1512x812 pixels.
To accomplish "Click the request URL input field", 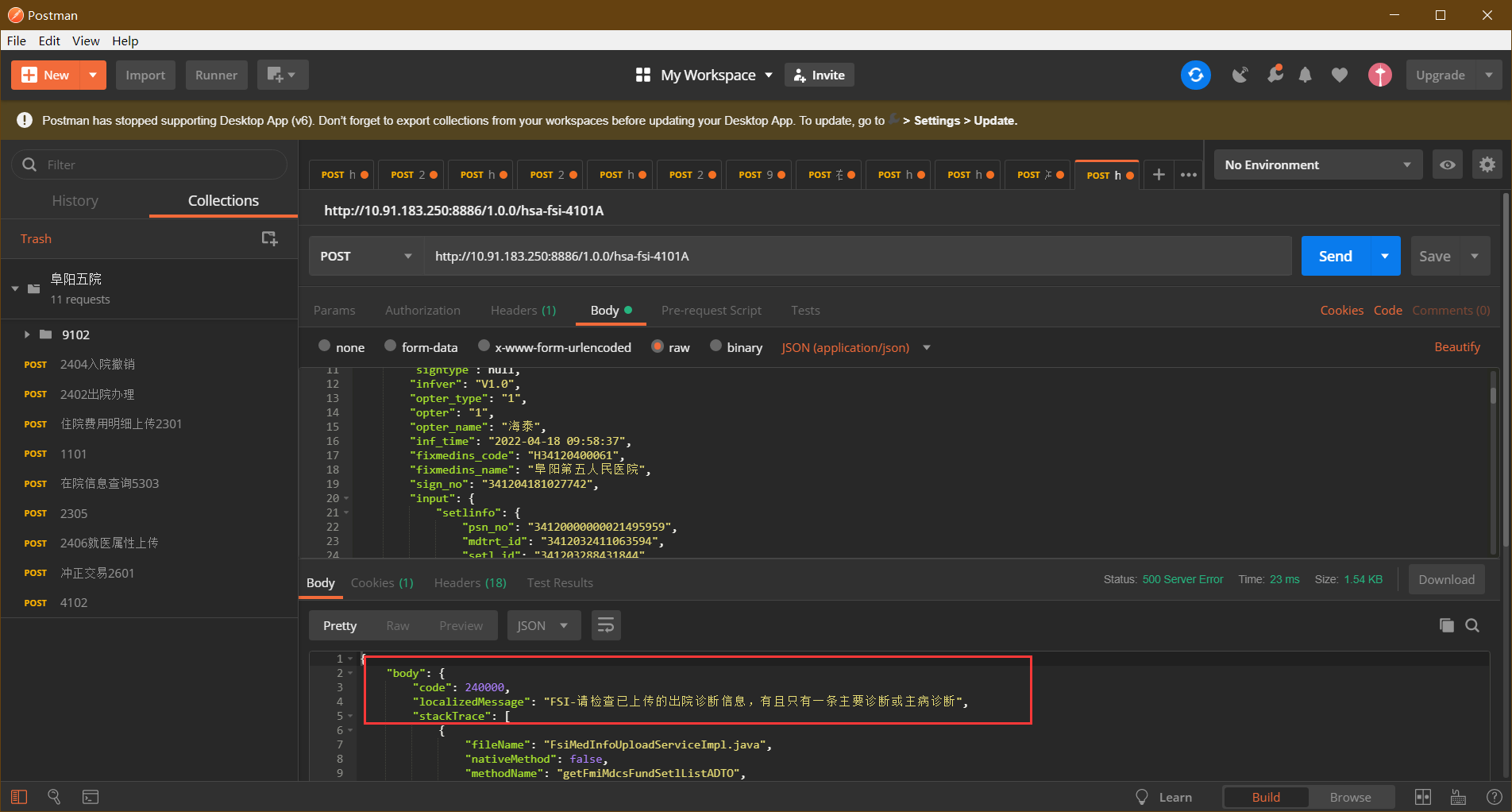I will (858, 257).
